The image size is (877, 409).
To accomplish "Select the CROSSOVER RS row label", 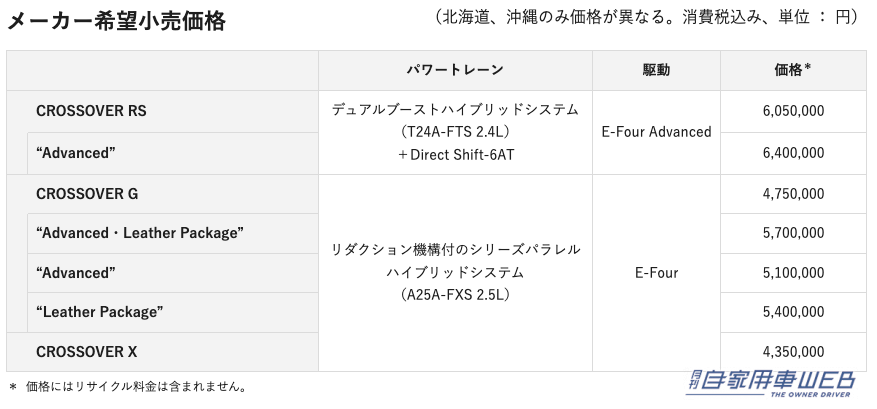I will [91, 111].
